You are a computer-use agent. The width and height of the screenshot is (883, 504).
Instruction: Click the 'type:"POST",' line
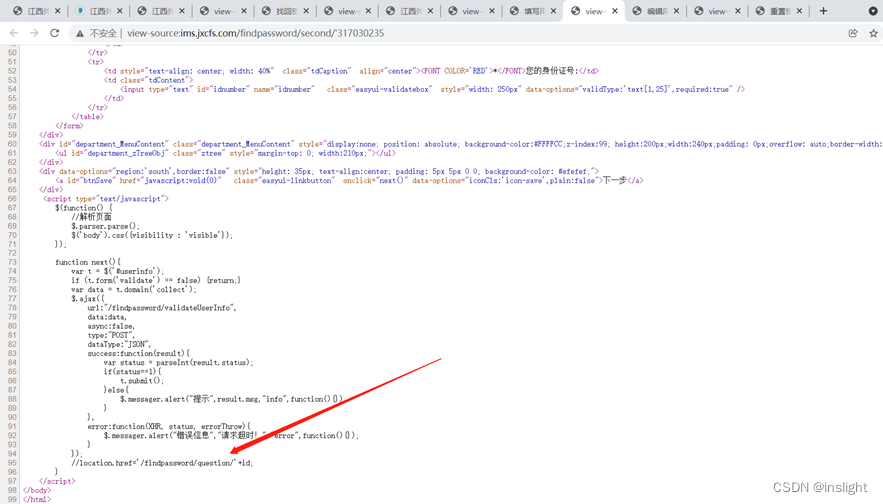(x=111, y=335)
